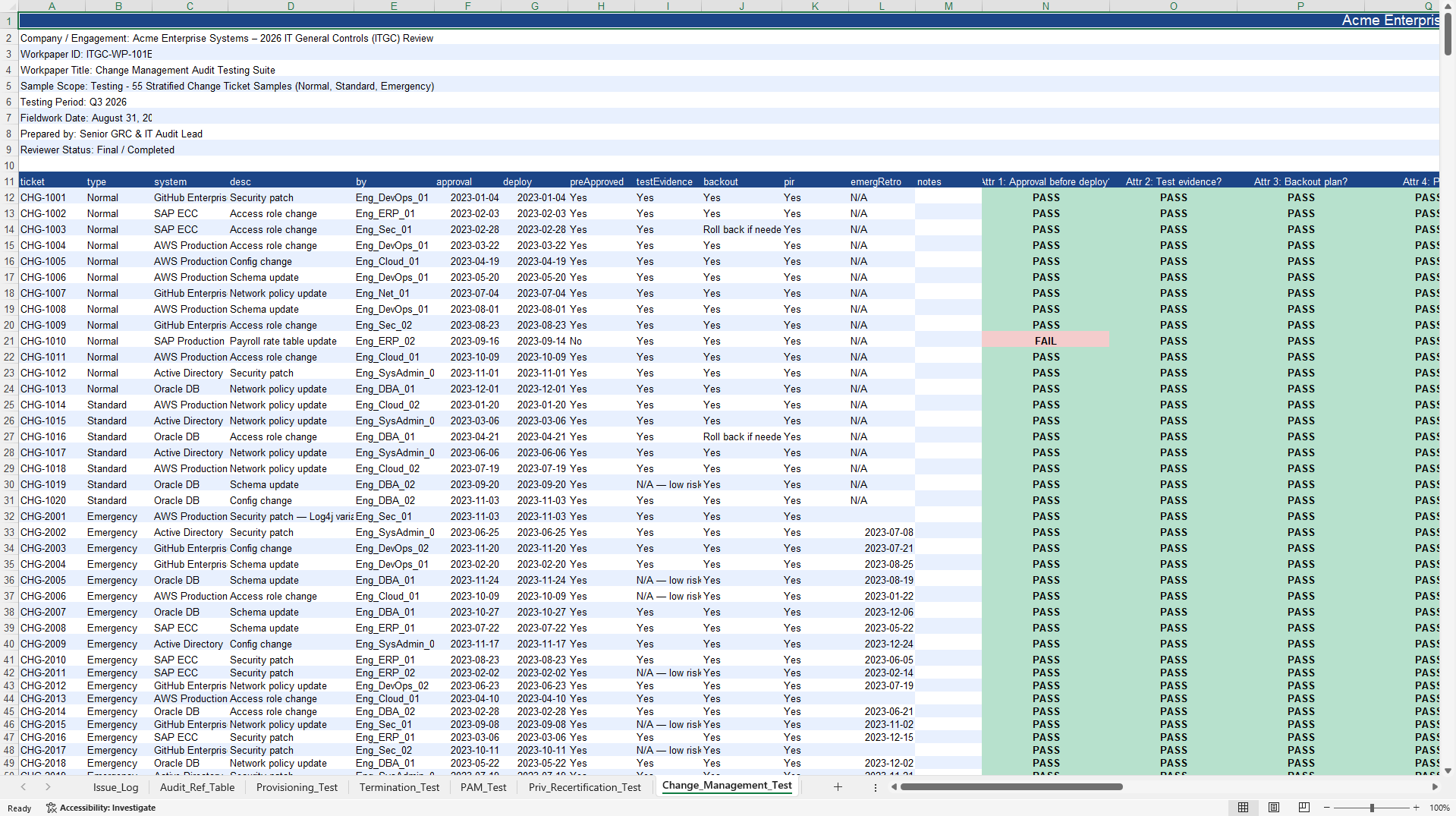Select column A header
This screenshot has width=1456, height=816.
(x=52, y=6)
